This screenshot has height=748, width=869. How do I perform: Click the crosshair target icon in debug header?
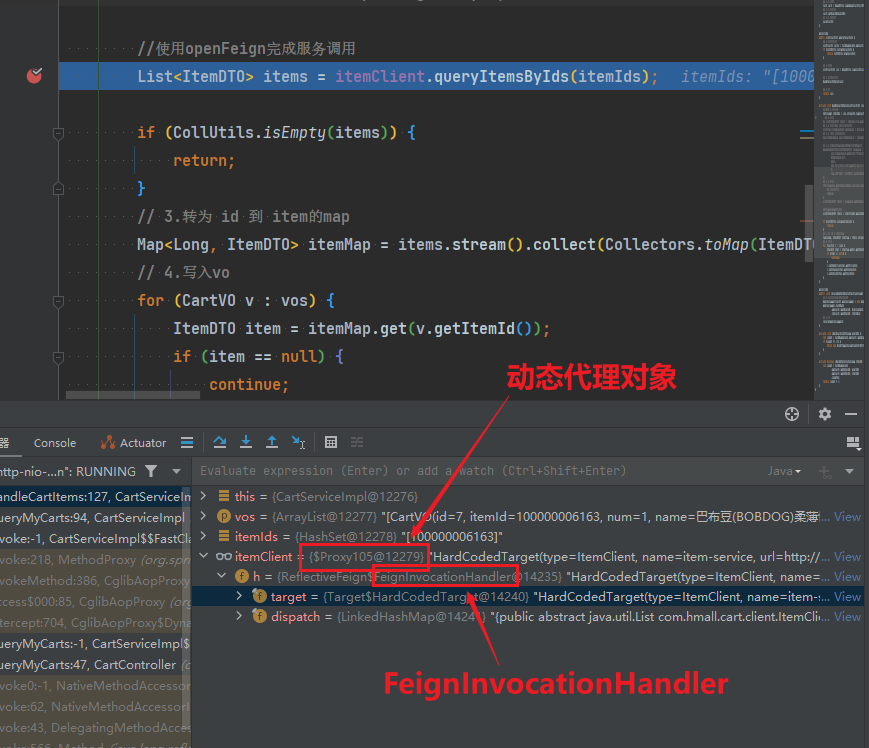pos(792,414)
